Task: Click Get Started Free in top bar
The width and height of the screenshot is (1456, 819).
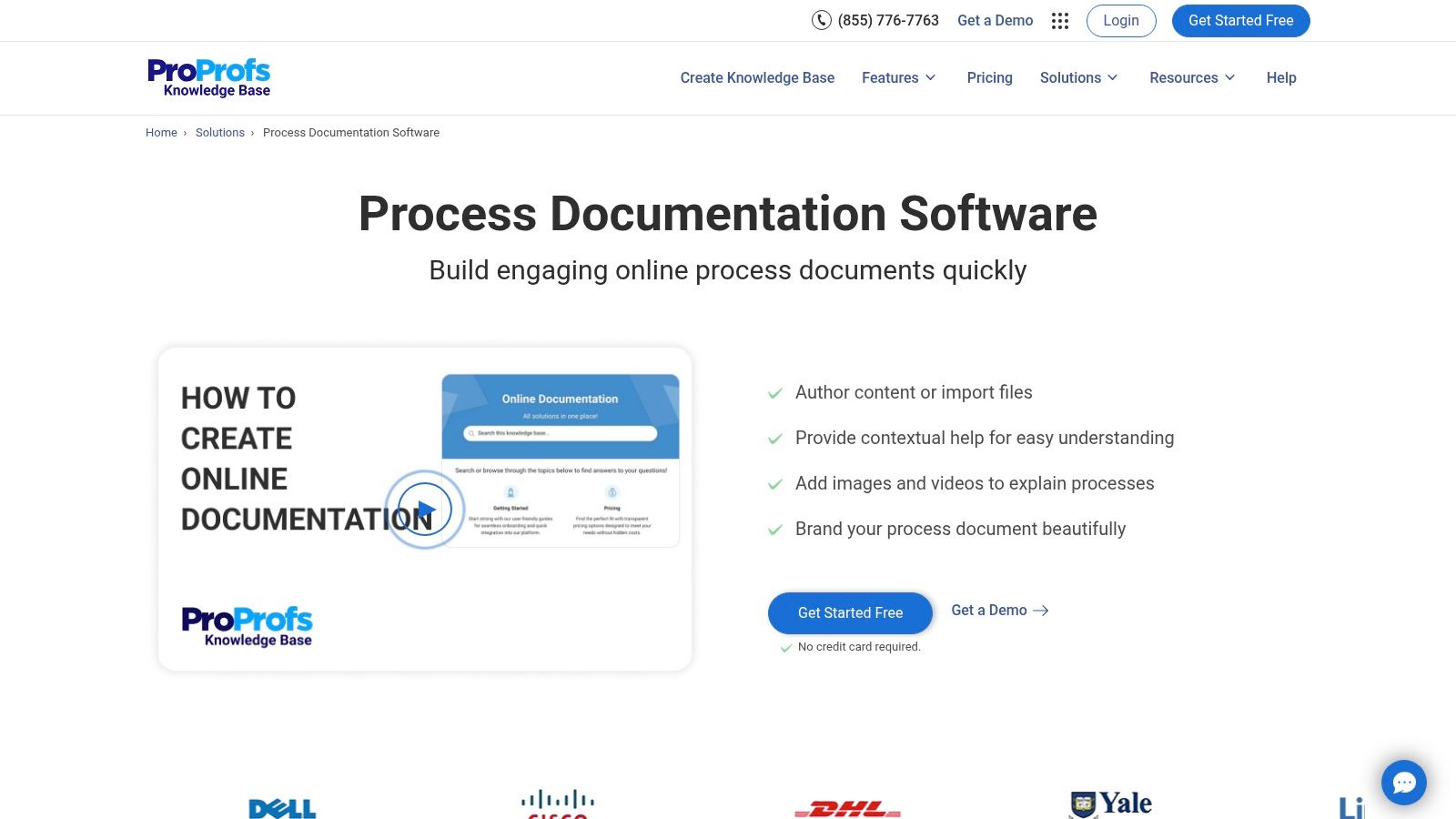Action: pos(1241,21)
